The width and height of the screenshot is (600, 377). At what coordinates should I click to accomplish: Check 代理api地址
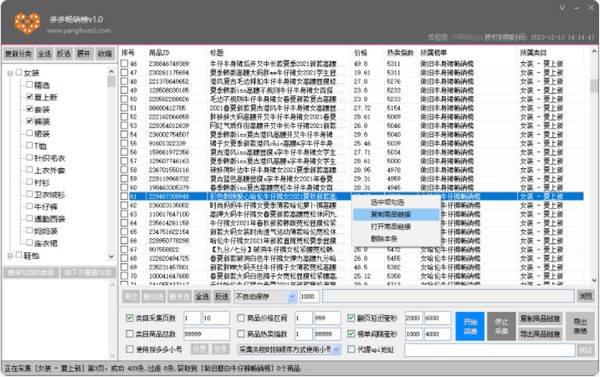point(351,349)
